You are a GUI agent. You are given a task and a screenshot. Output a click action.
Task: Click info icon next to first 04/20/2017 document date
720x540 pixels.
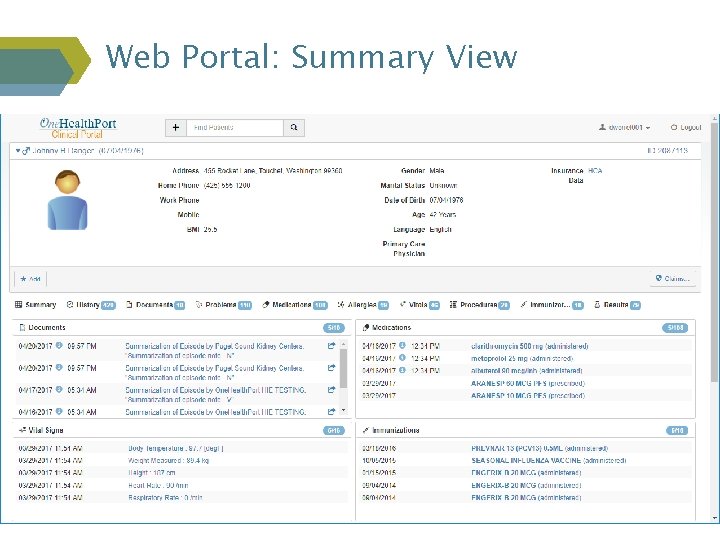59,346
